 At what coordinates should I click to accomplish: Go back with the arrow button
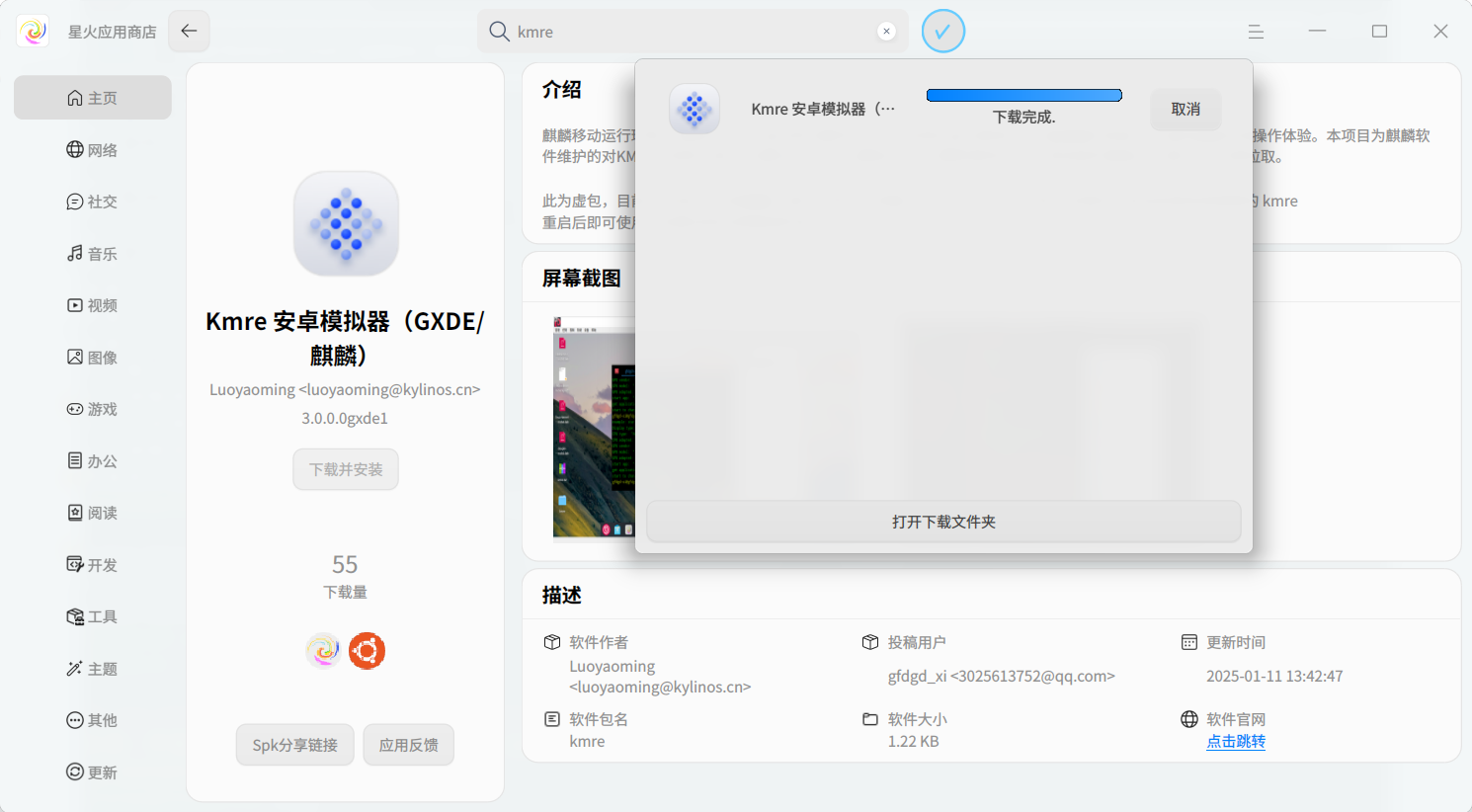[x=189, y=32]
